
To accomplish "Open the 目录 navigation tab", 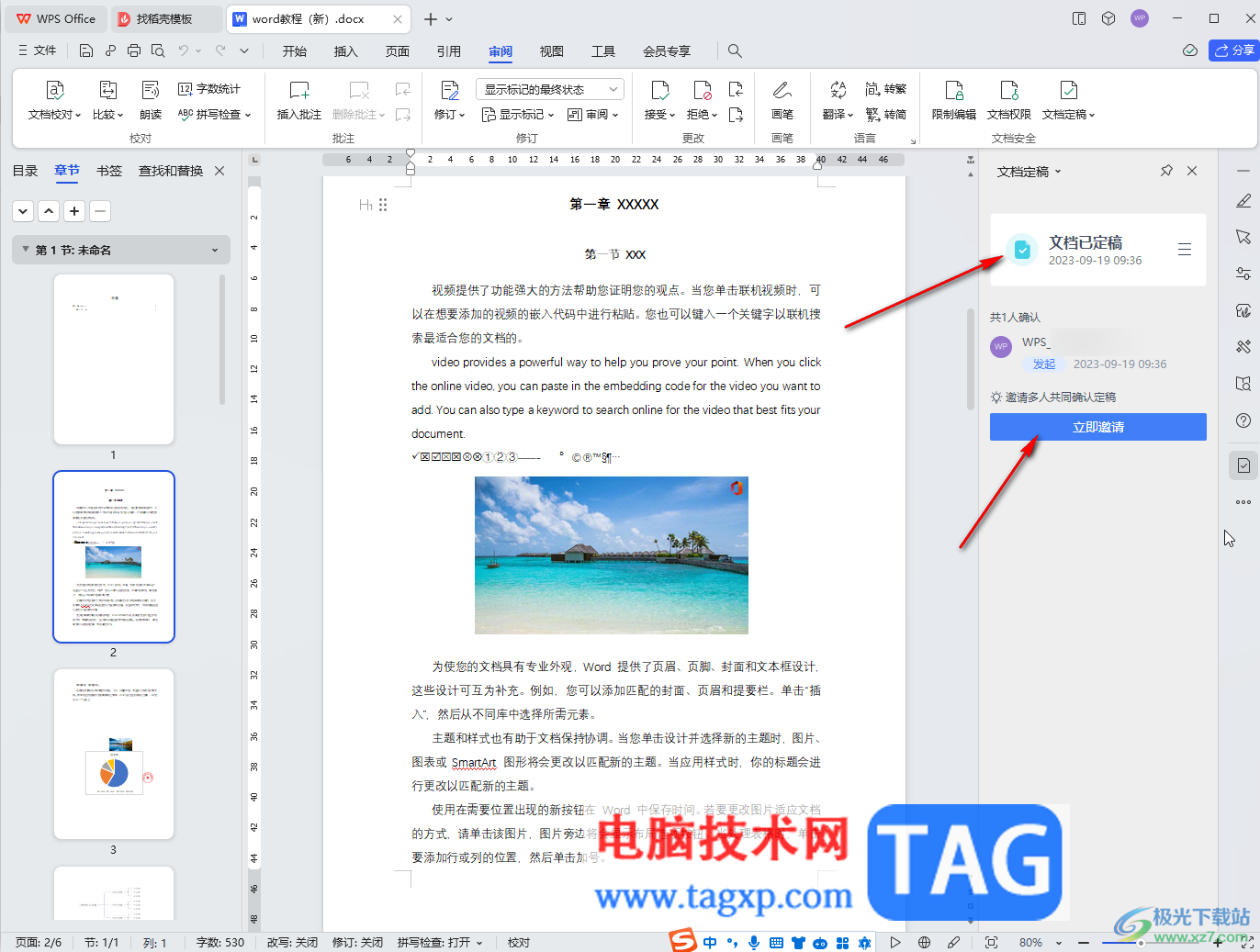I will [25, 171].
